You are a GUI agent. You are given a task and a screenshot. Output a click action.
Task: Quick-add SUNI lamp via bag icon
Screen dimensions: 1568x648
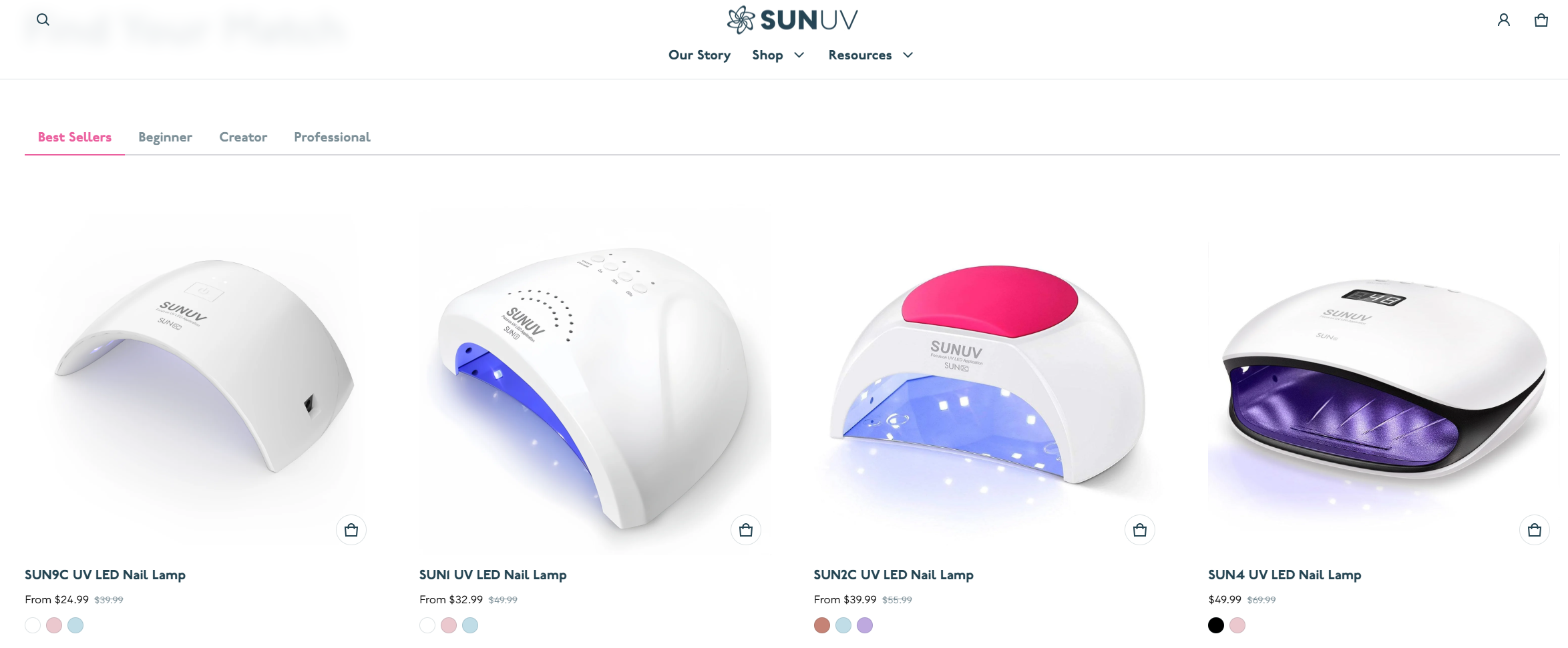tap(746, 530)
